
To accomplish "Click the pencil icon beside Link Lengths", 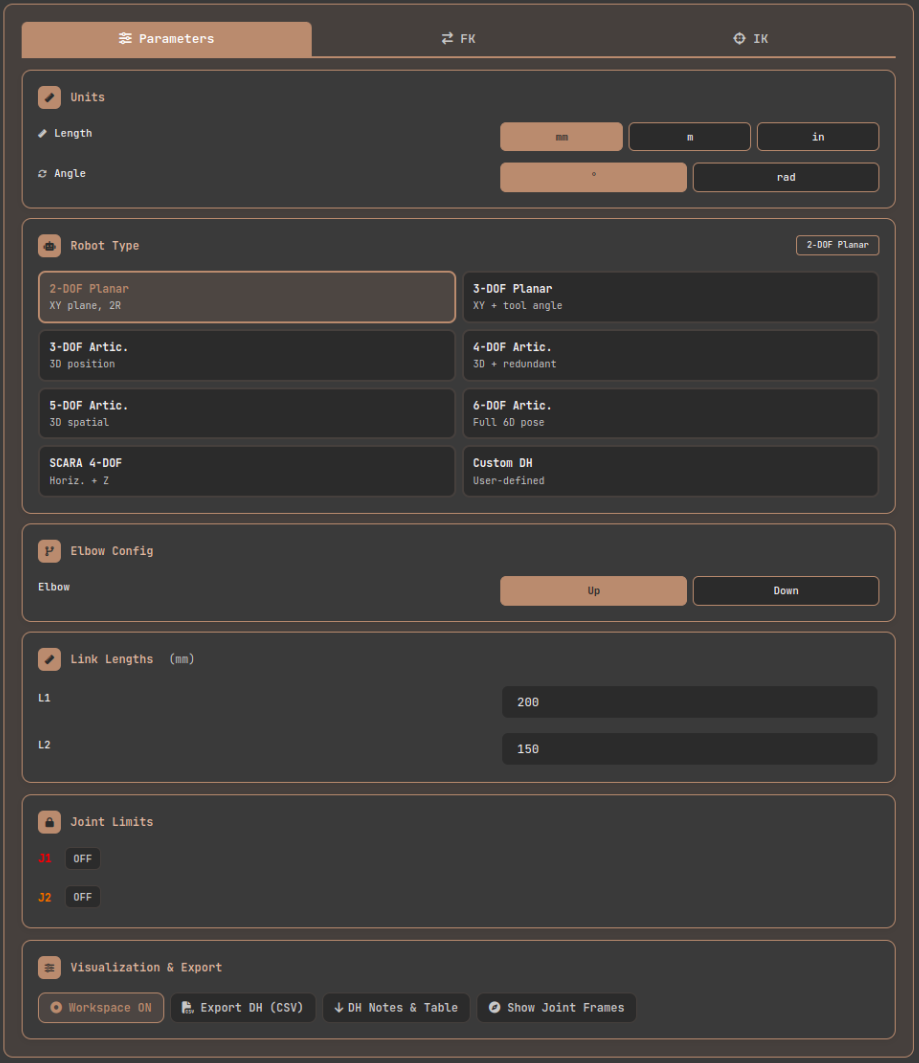I will pyautogui.click(x=49, y=659).
